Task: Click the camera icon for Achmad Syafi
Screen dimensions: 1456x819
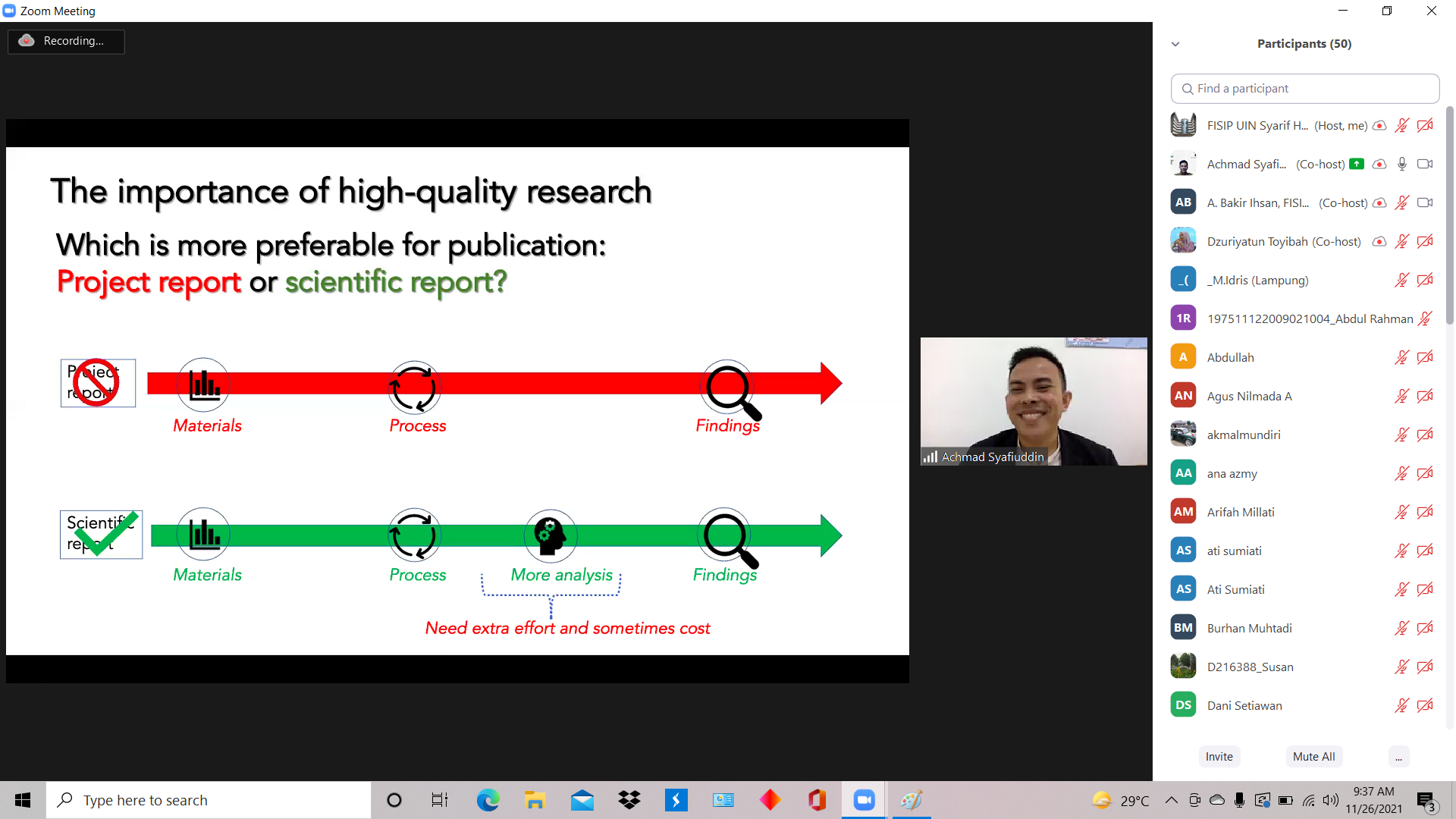Action: 1425,164
